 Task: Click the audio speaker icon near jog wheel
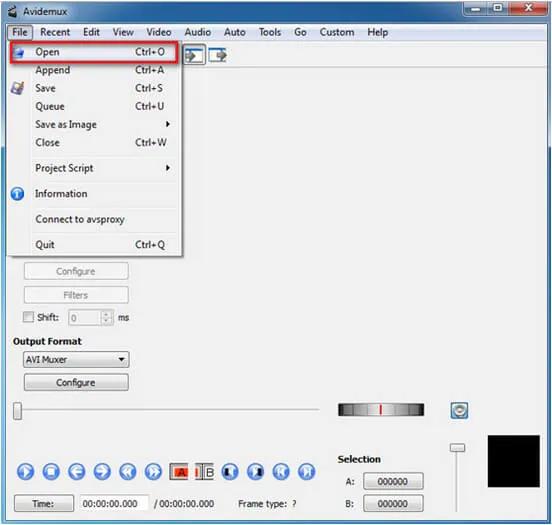tap(459, 410)
